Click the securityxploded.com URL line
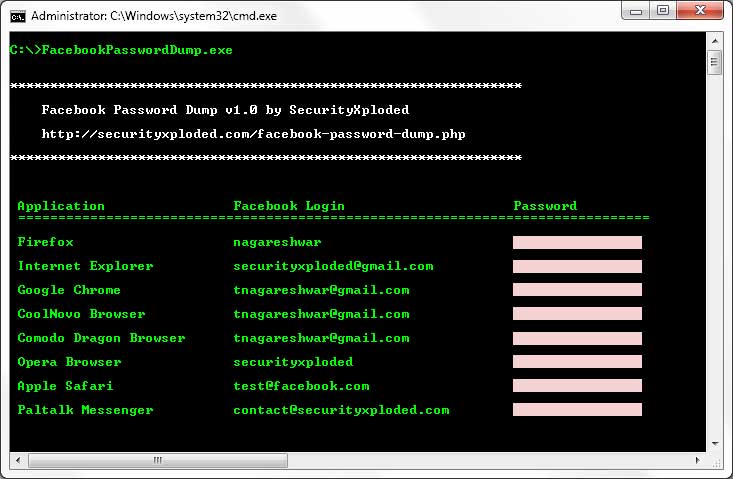 coord(253,134)
